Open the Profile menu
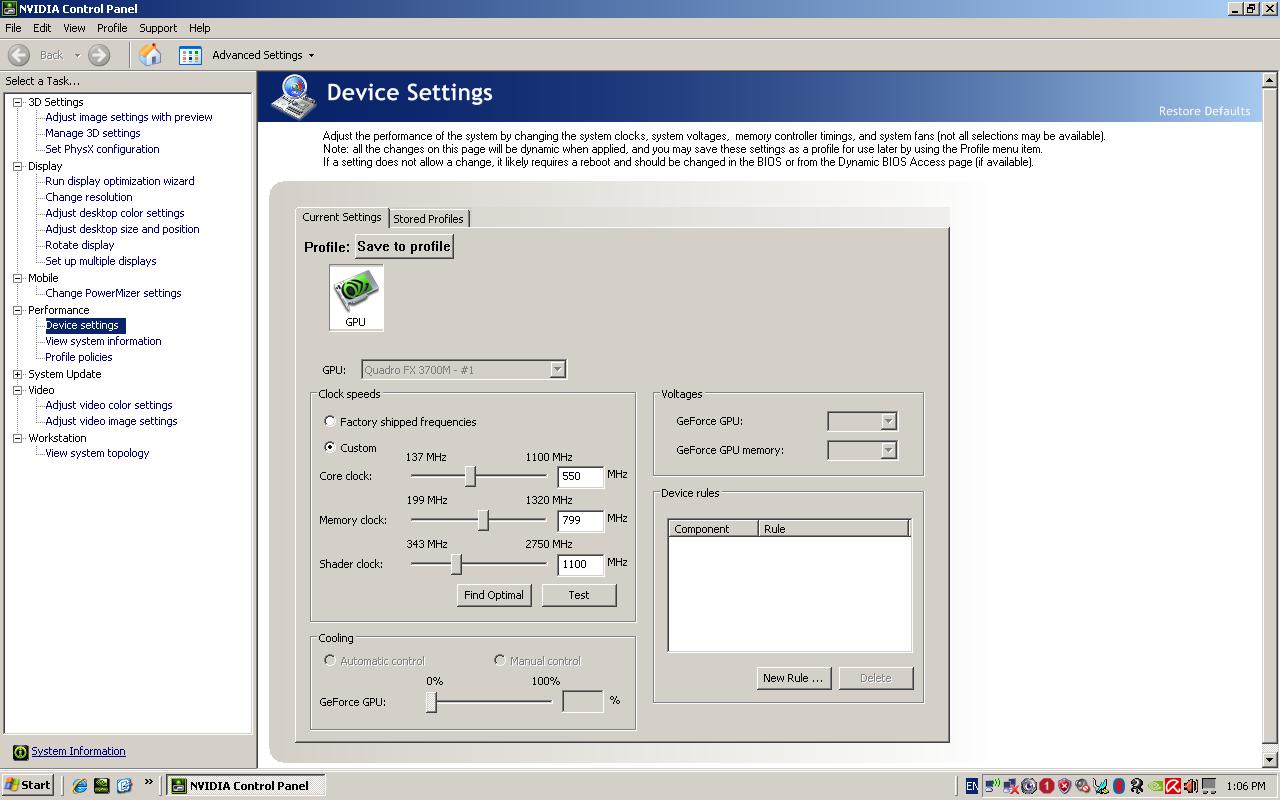 [x=112, y=28]
